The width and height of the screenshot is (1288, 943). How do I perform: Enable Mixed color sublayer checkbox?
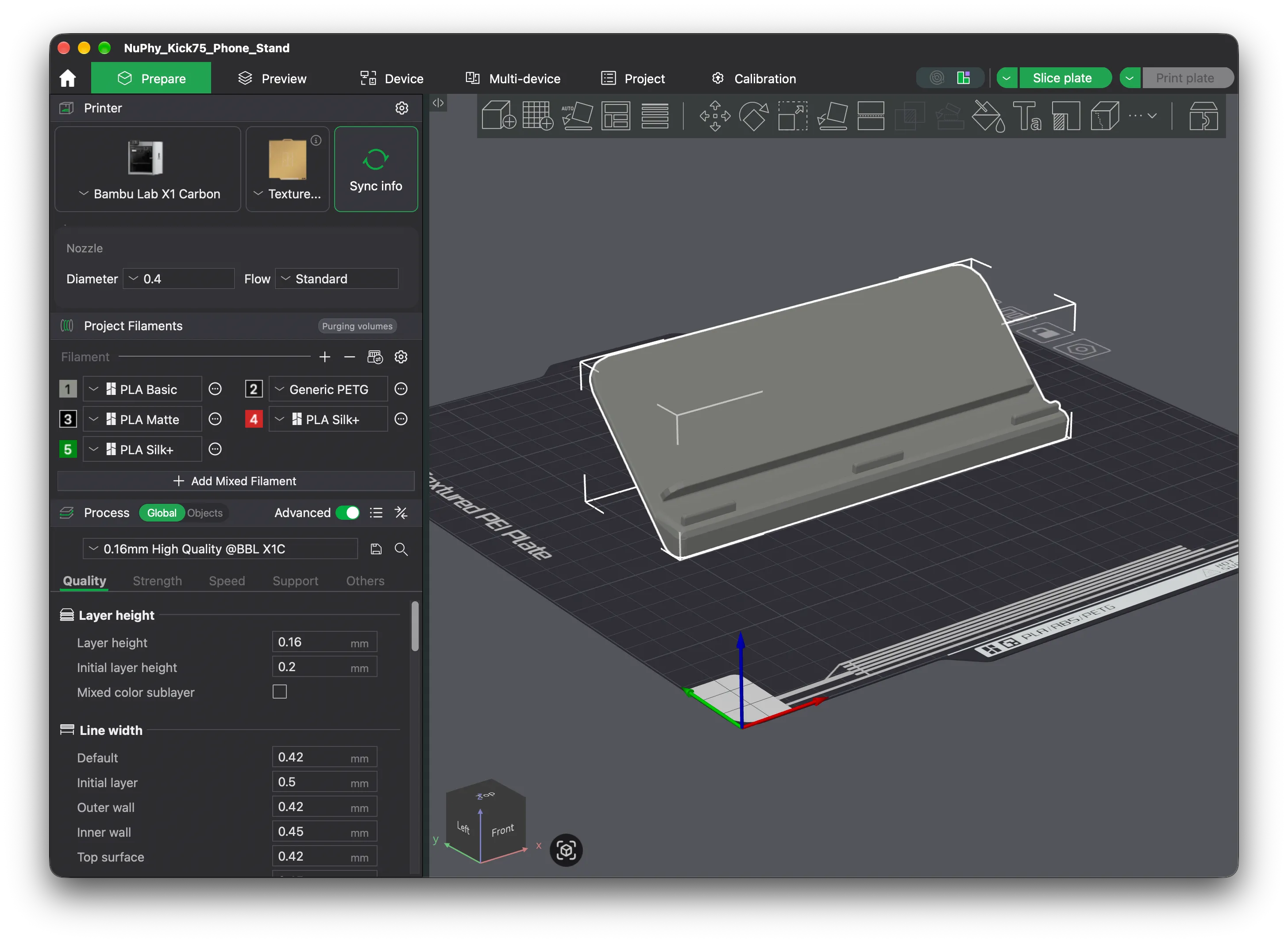(280, 692)
